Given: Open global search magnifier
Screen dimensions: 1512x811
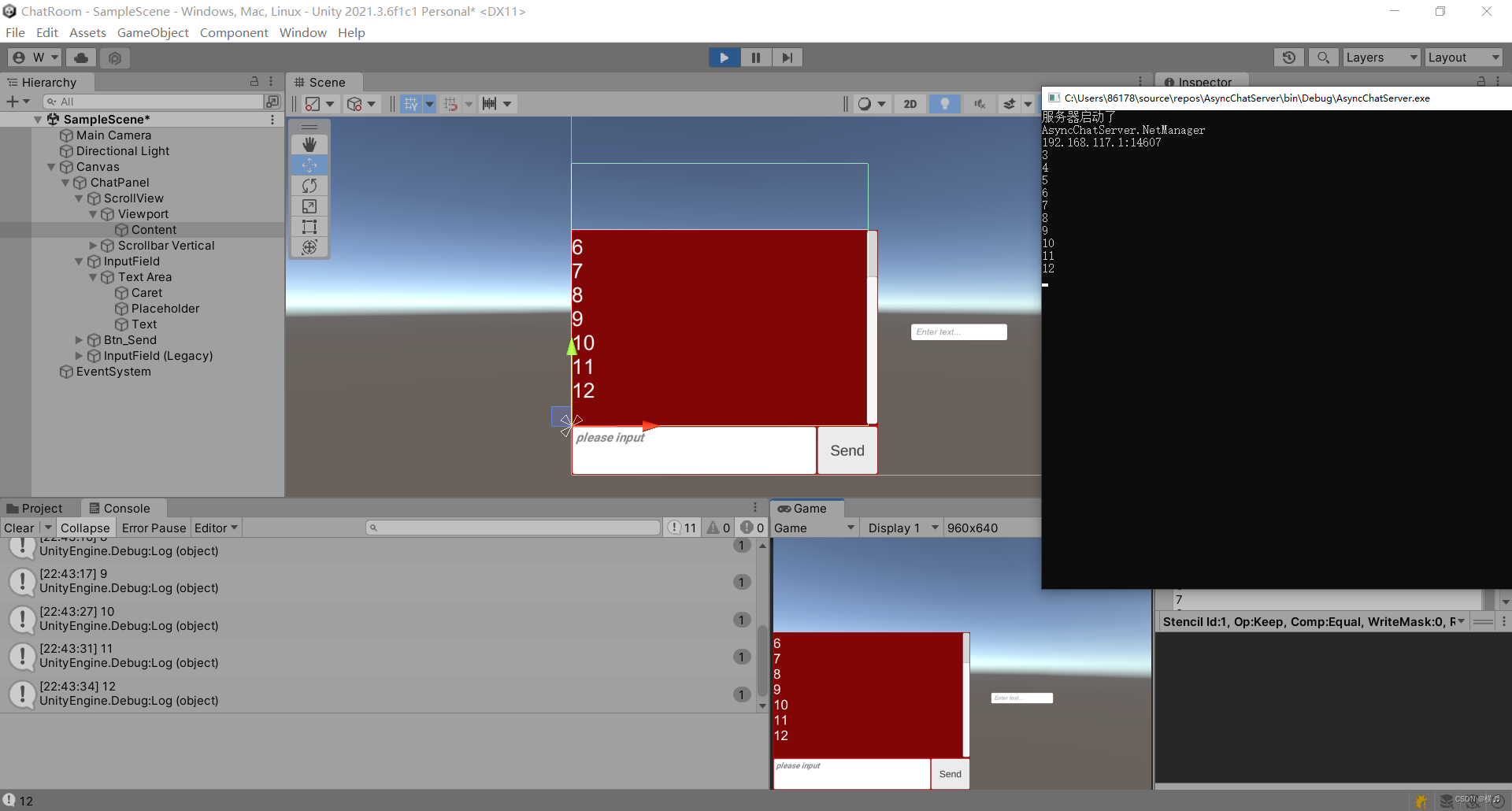Looking at the screenshot, I should 1324,57.
